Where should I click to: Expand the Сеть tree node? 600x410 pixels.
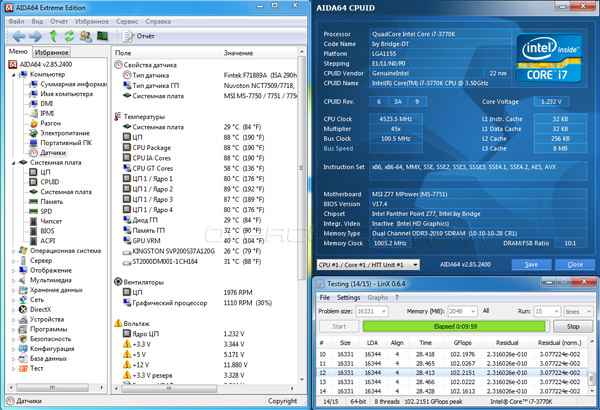tap(13, 300)
